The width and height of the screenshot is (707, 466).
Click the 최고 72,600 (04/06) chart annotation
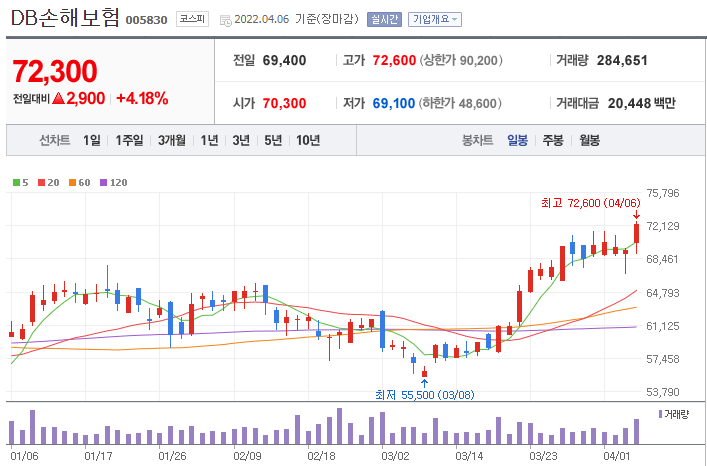point(591,203)
